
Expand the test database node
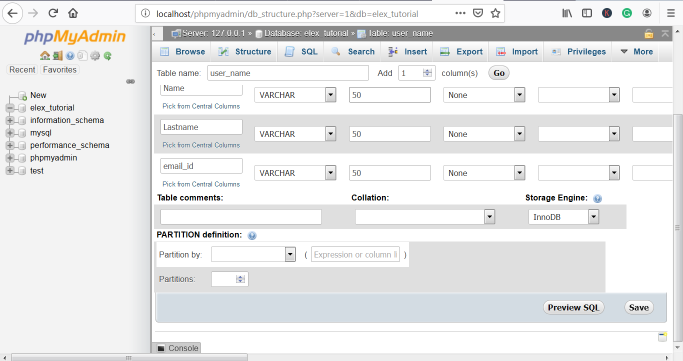point(10,171)
